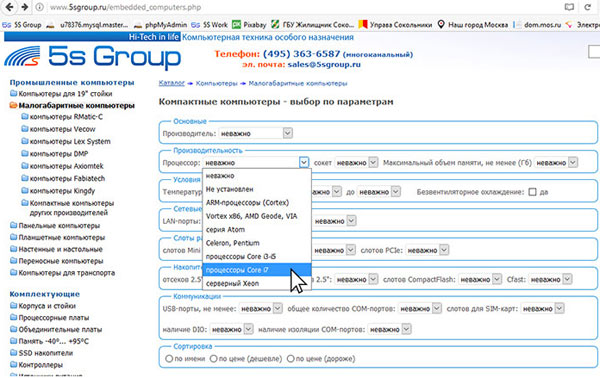Open the 5S Work bookmark
This screenshot has width=600, height=378.
(209, 25)
